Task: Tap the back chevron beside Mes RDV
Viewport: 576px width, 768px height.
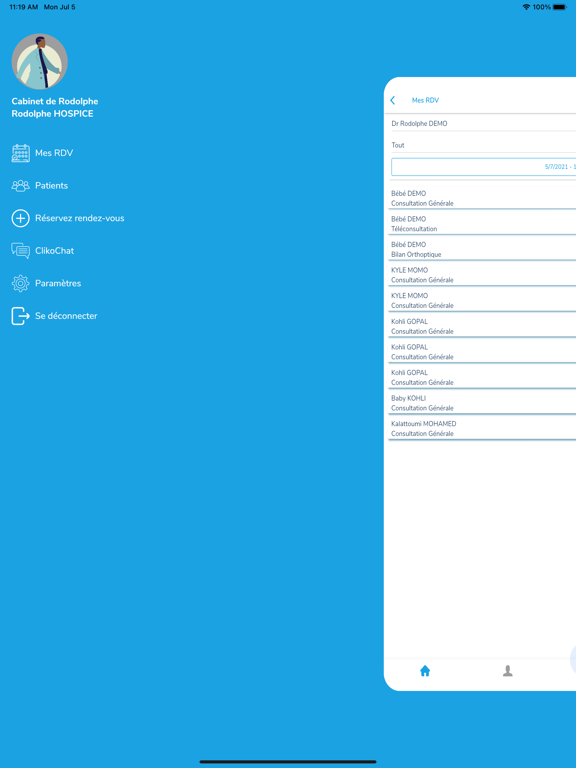Action: point(392,100)
